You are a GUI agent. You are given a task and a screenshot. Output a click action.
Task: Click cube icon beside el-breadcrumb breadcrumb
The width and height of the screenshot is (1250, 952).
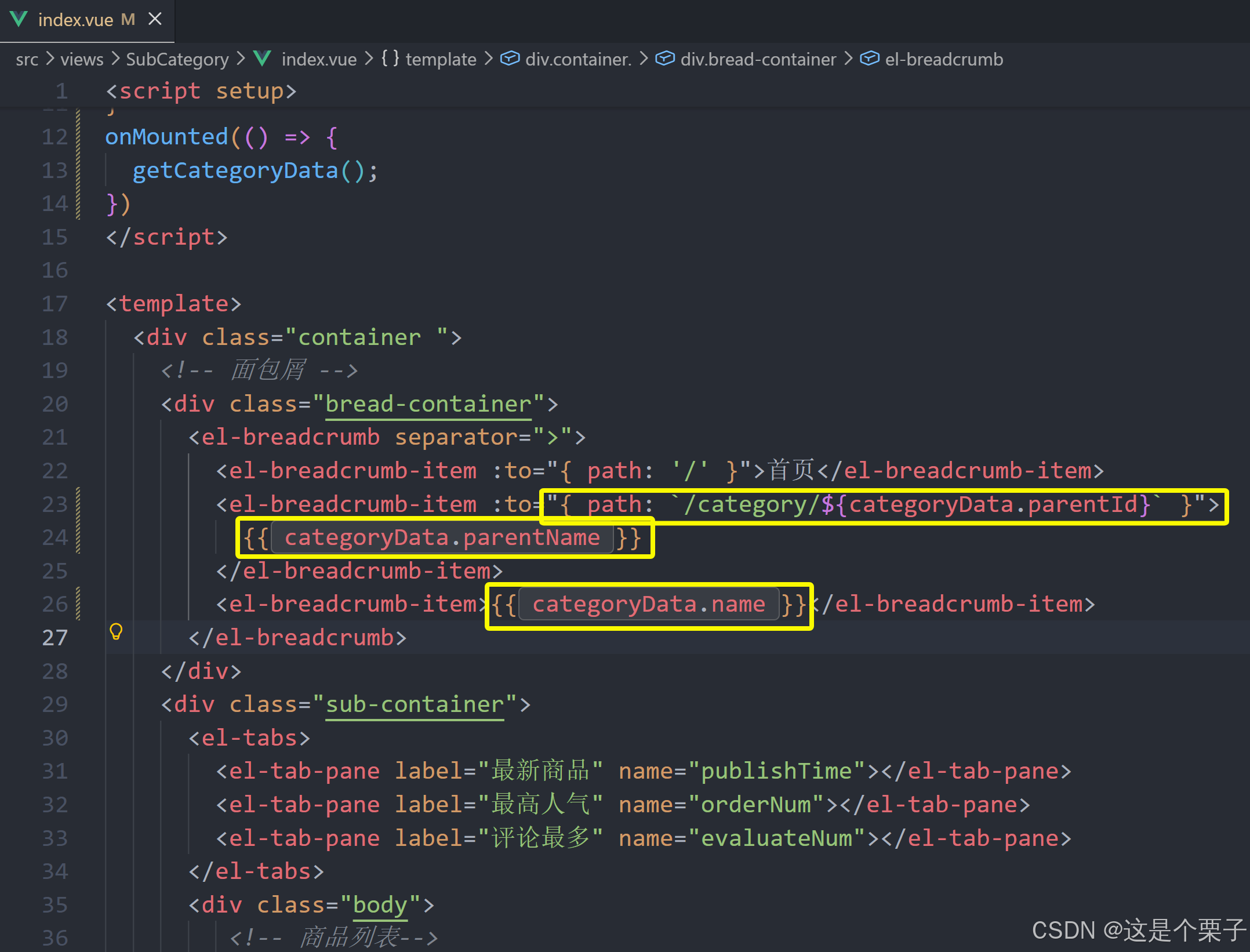pyautogui.click(x=870, y=59)
